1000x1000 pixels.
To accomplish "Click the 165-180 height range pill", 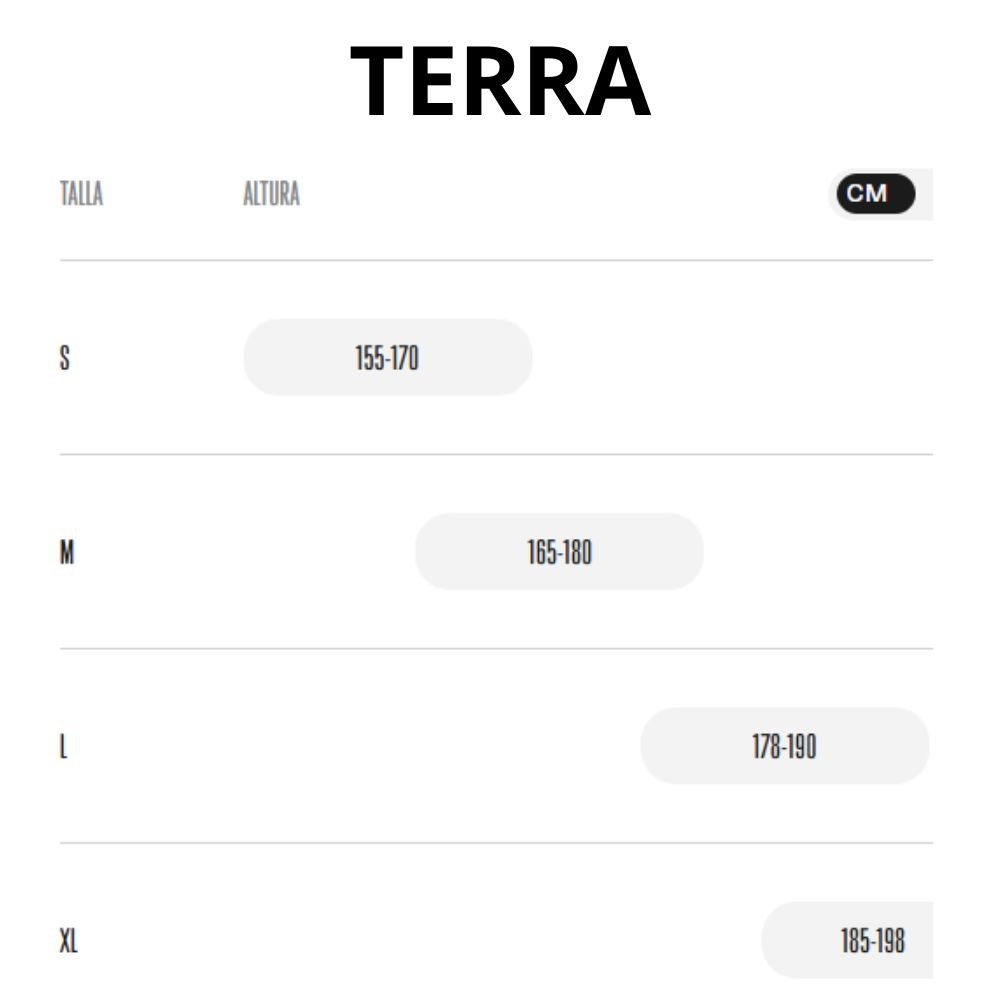I will (559, 552).
